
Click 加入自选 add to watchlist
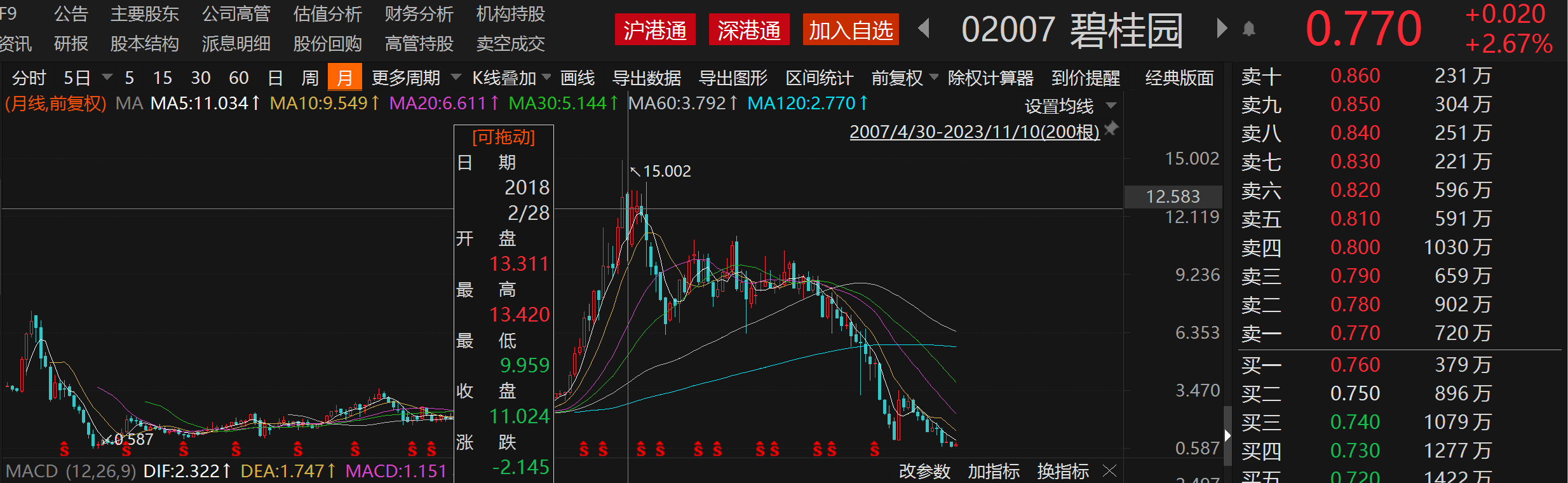click(x=851, y=30)
